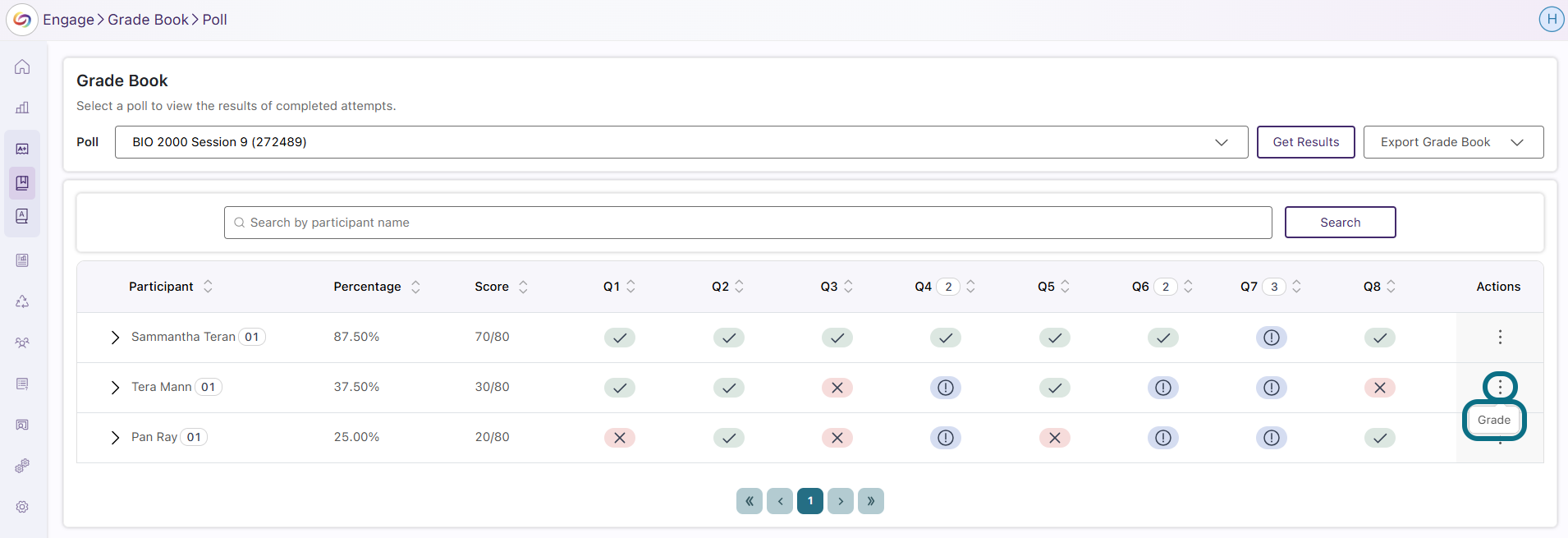
Task: Open the settings gear sidebar icon
Action: [22, 507]
